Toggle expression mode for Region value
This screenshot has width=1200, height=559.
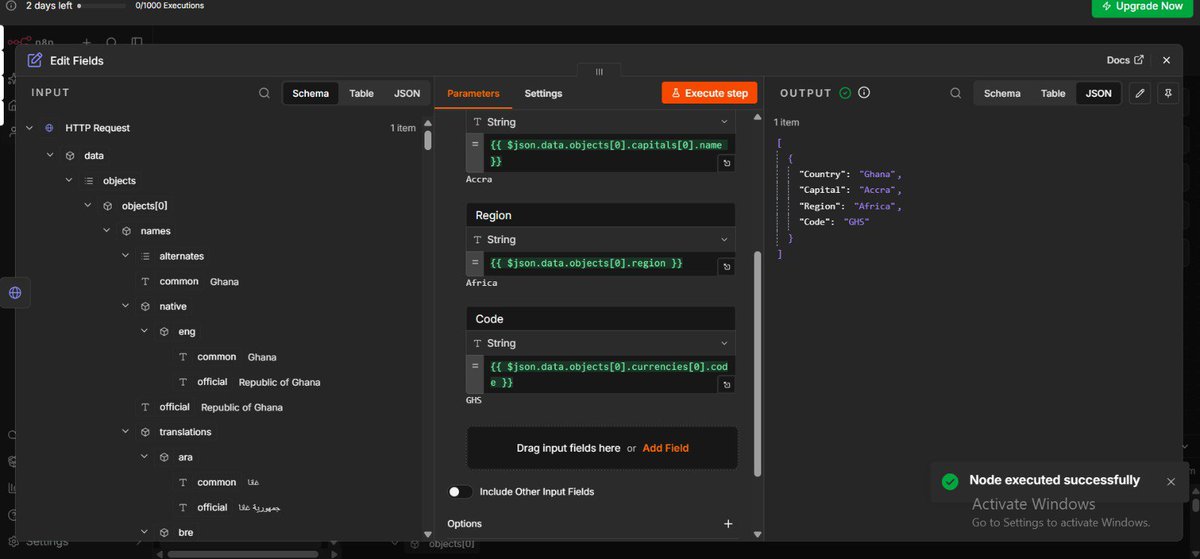476,263
